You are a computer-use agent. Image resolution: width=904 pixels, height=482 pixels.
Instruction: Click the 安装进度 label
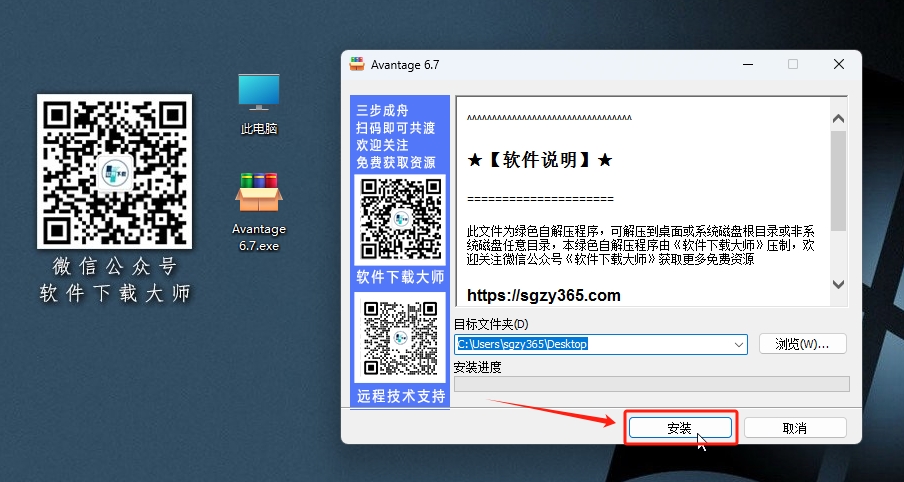click(478, 367)
